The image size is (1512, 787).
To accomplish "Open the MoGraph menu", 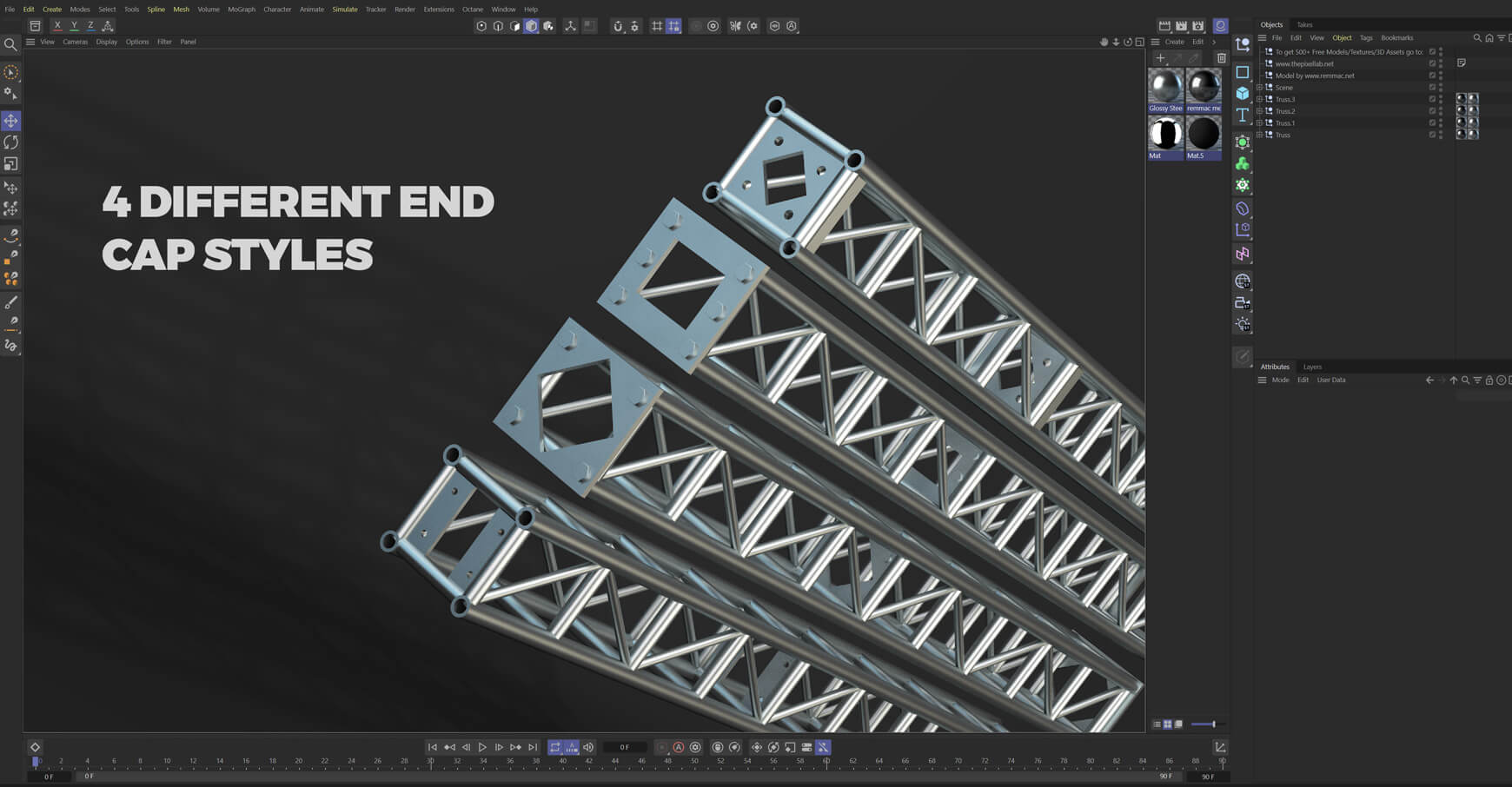I will 242,10.
